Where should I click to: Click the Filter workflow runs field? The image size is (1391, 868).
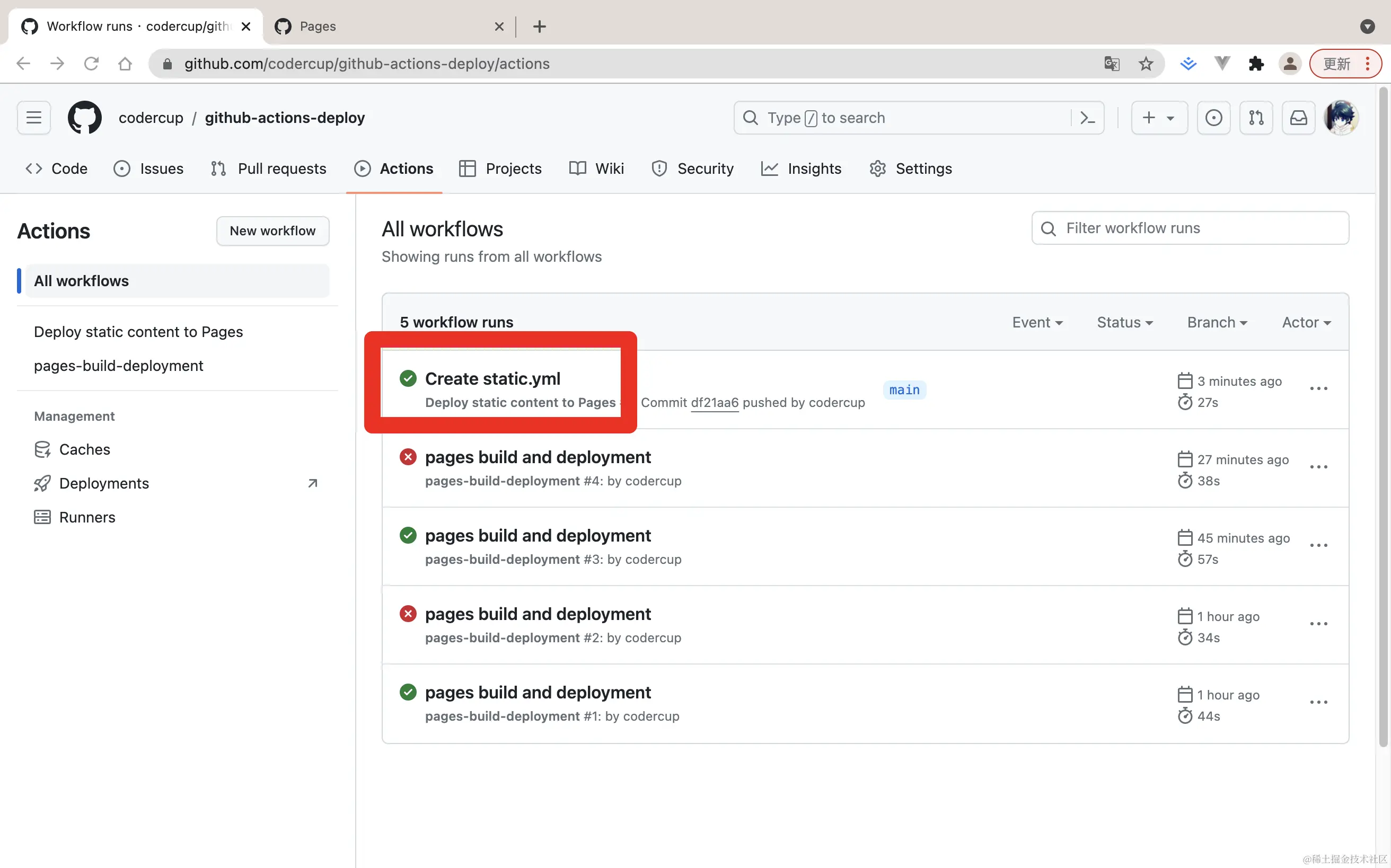1190,228
